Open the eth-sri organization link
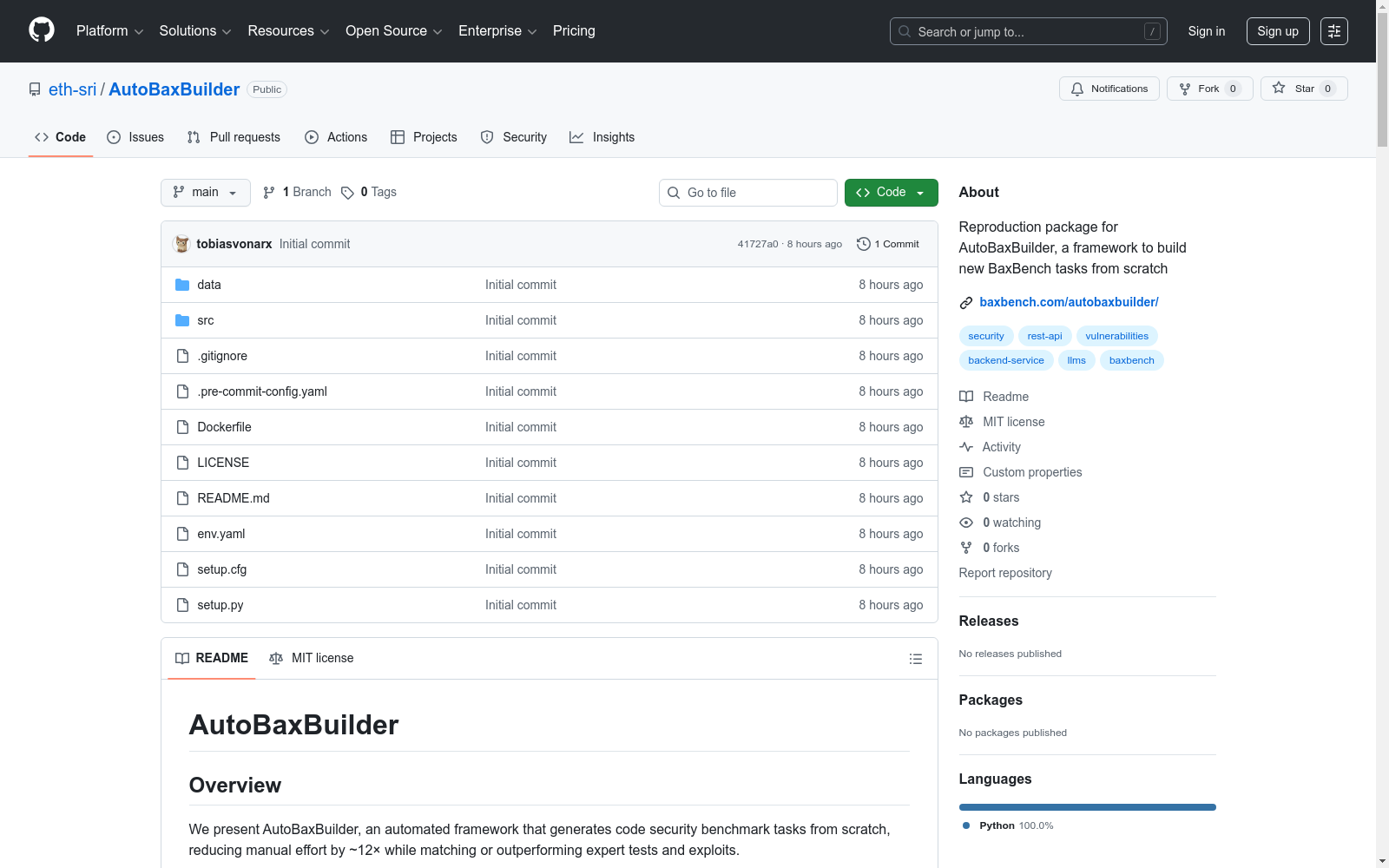 [72, 89]
